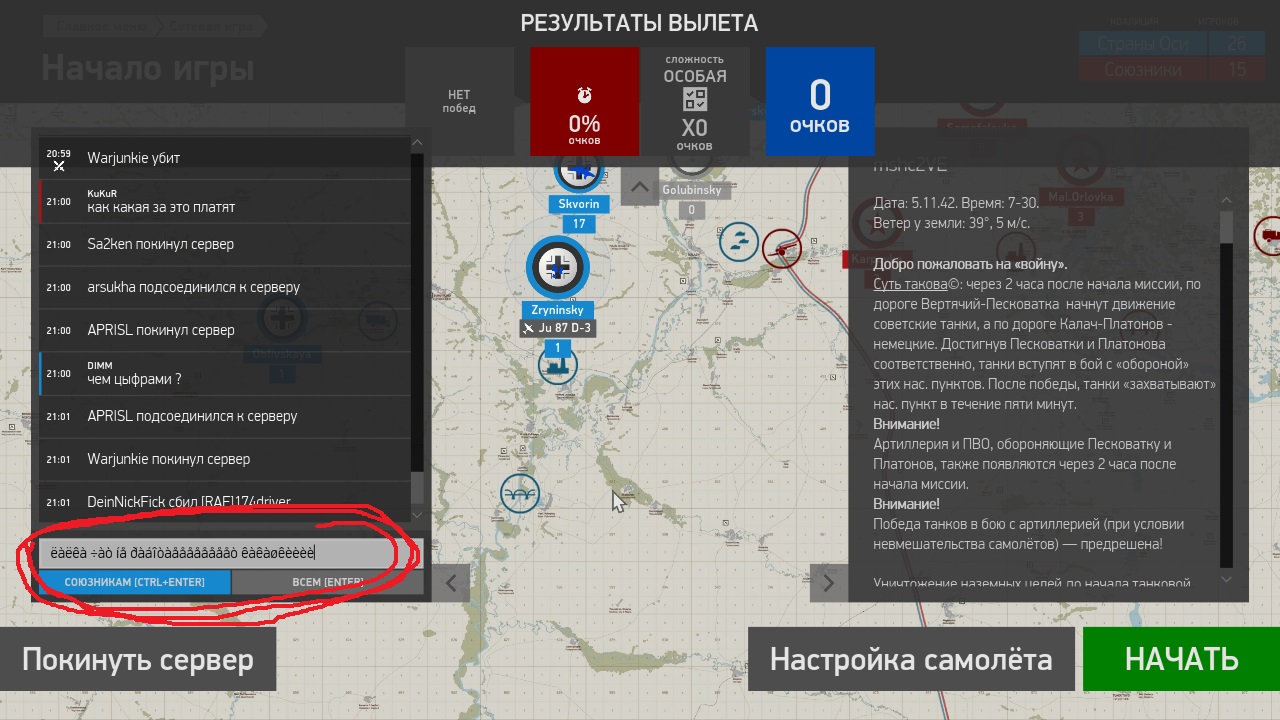Select the Zryninsky airfield icon

point(557,266)
